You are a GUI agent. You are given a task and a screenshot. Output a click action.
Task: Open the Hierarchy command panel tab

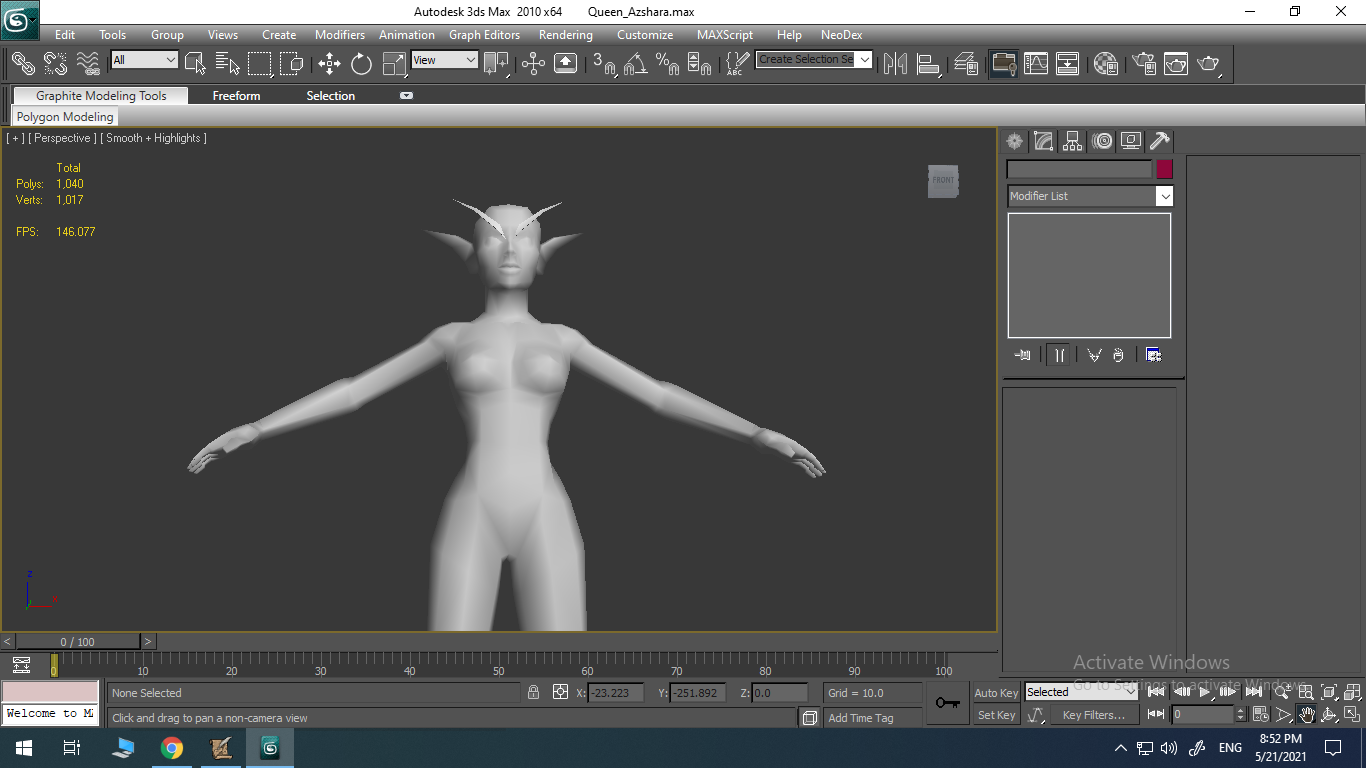coord(1073,141)
